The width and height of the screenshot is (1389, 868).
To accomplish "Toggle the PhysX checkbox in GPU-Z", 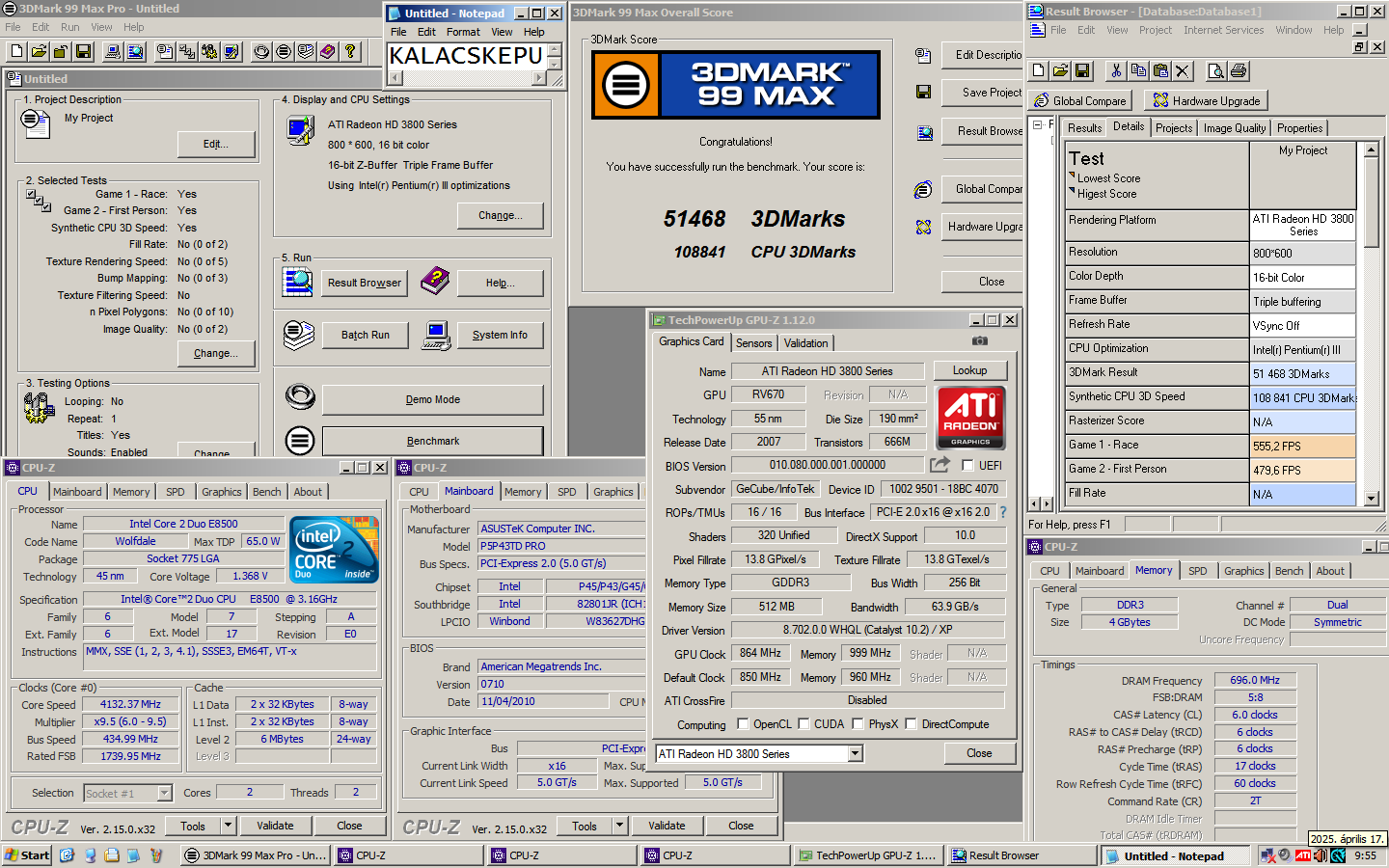I will pyautogui.click(x=858, y=723).
